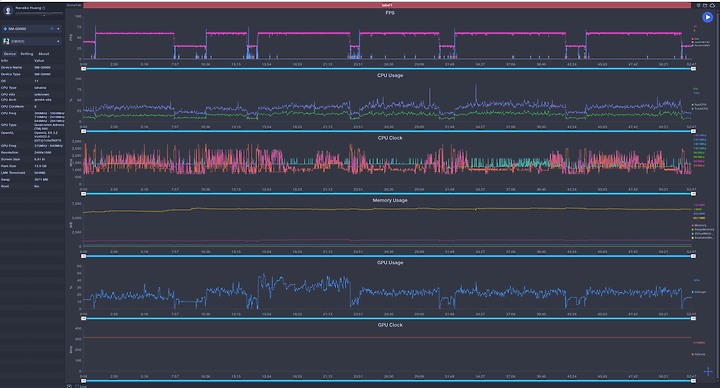The width and height of the screenshot is (720, 388).
Task: Click the info icon beside Nanako Huang
Action: tap(44, 8)
